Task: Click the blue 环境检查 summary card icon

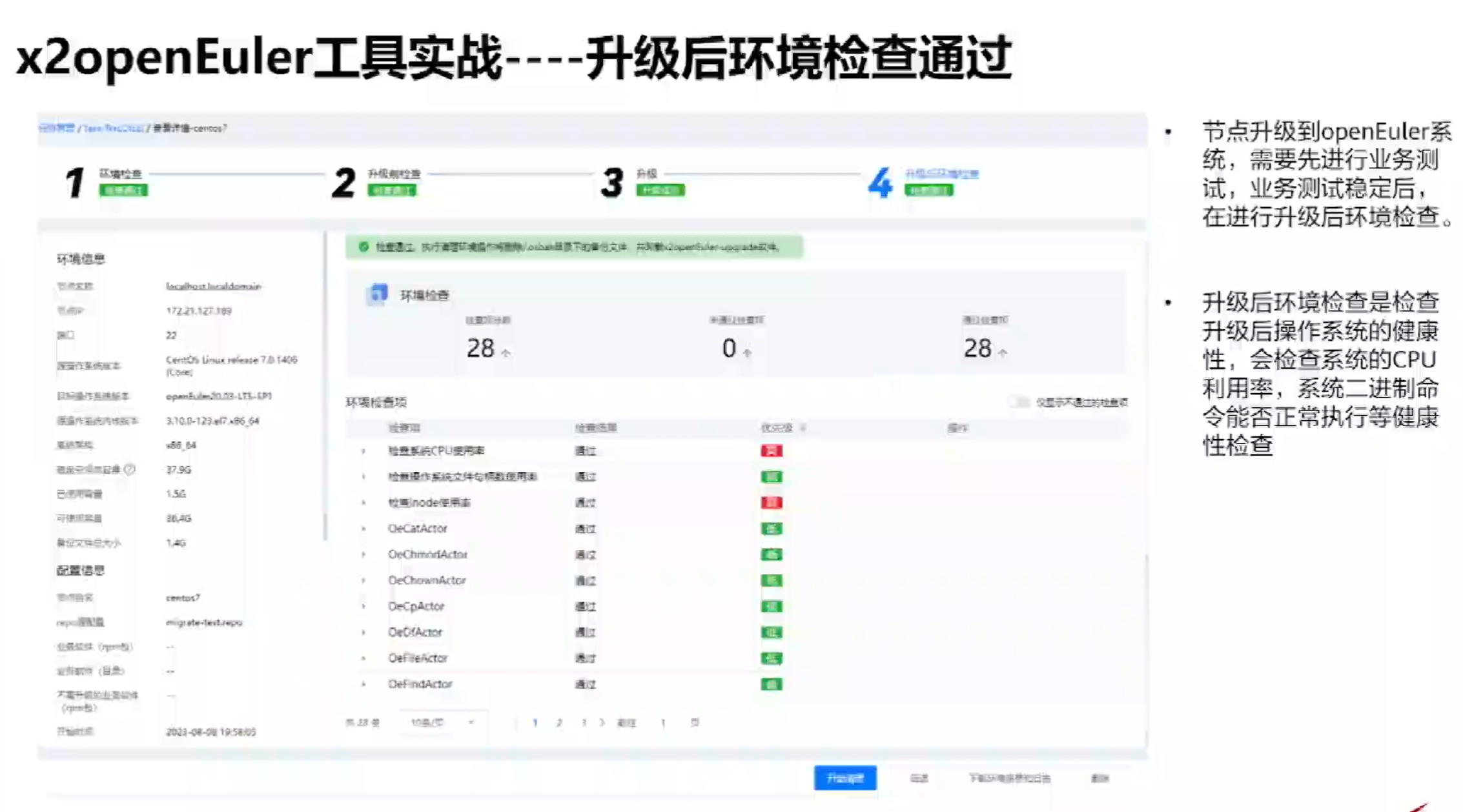Action: click(x=378, y=294)
